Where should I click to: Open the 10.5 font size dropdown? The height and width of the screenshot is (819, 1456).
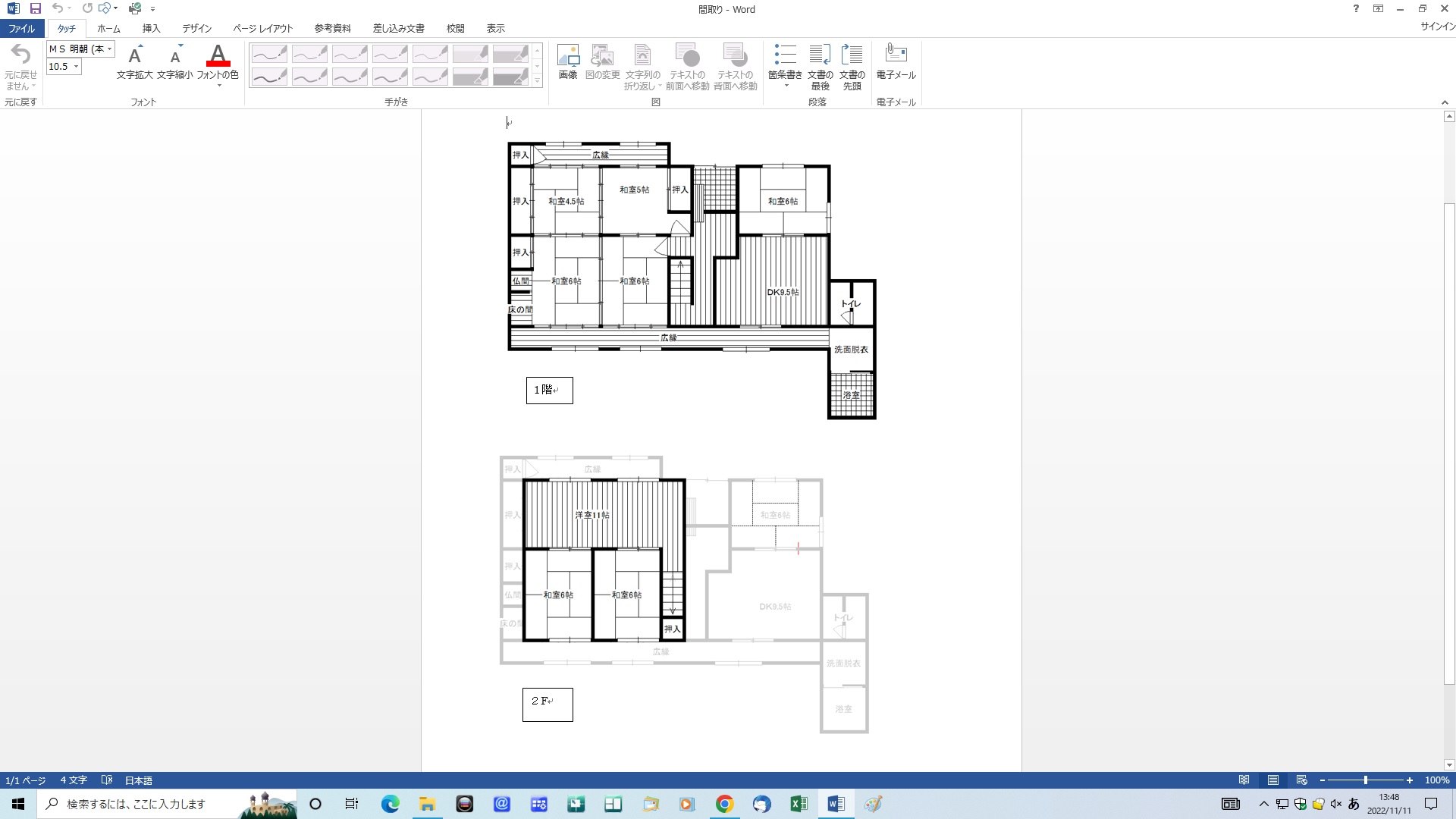click(76, 67)
